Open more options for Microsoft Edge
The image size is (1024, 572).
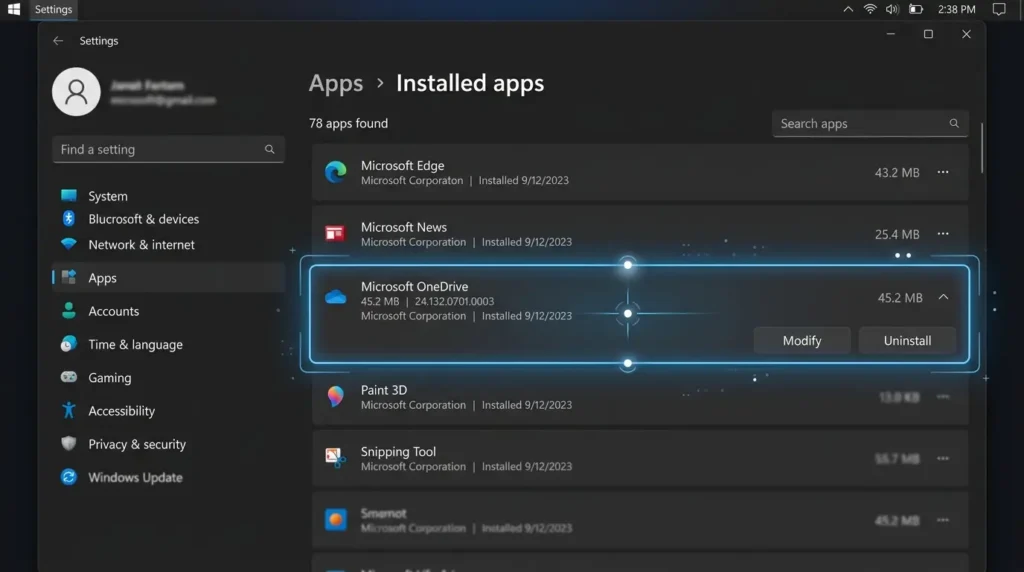(943, 172)
